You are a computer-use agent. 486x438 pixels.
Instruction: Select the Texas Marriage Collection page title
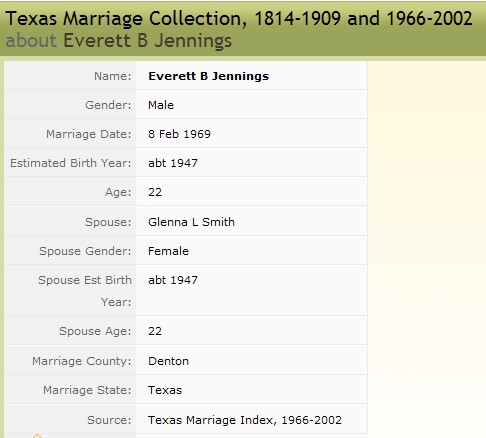(x=239, y=18)
